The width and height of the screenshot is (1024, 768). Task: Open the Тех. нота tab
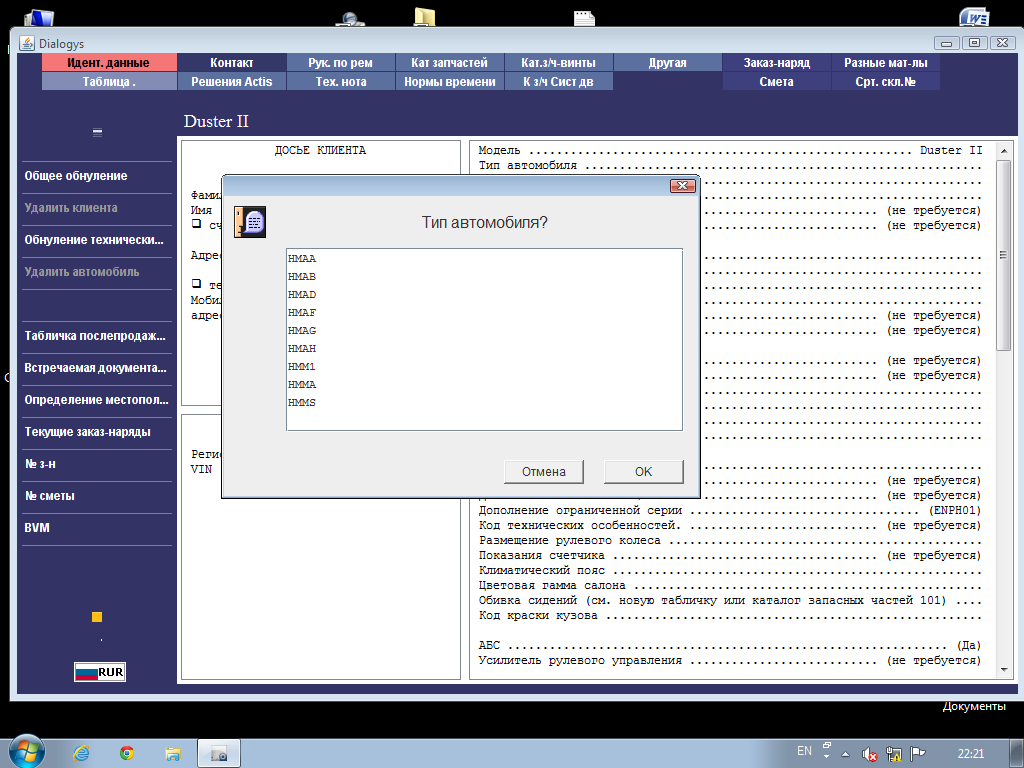tap(341, 82)
